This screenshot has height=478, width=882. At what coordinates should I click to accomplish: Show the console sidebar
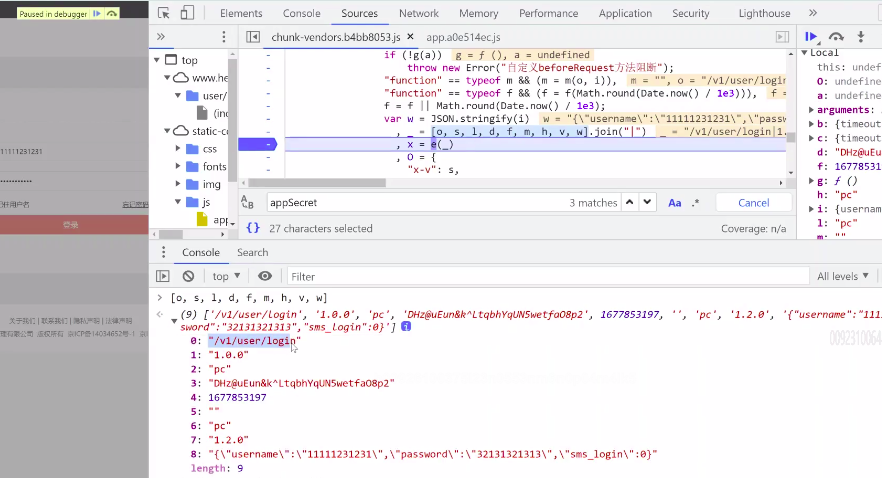tap(163, 276)
